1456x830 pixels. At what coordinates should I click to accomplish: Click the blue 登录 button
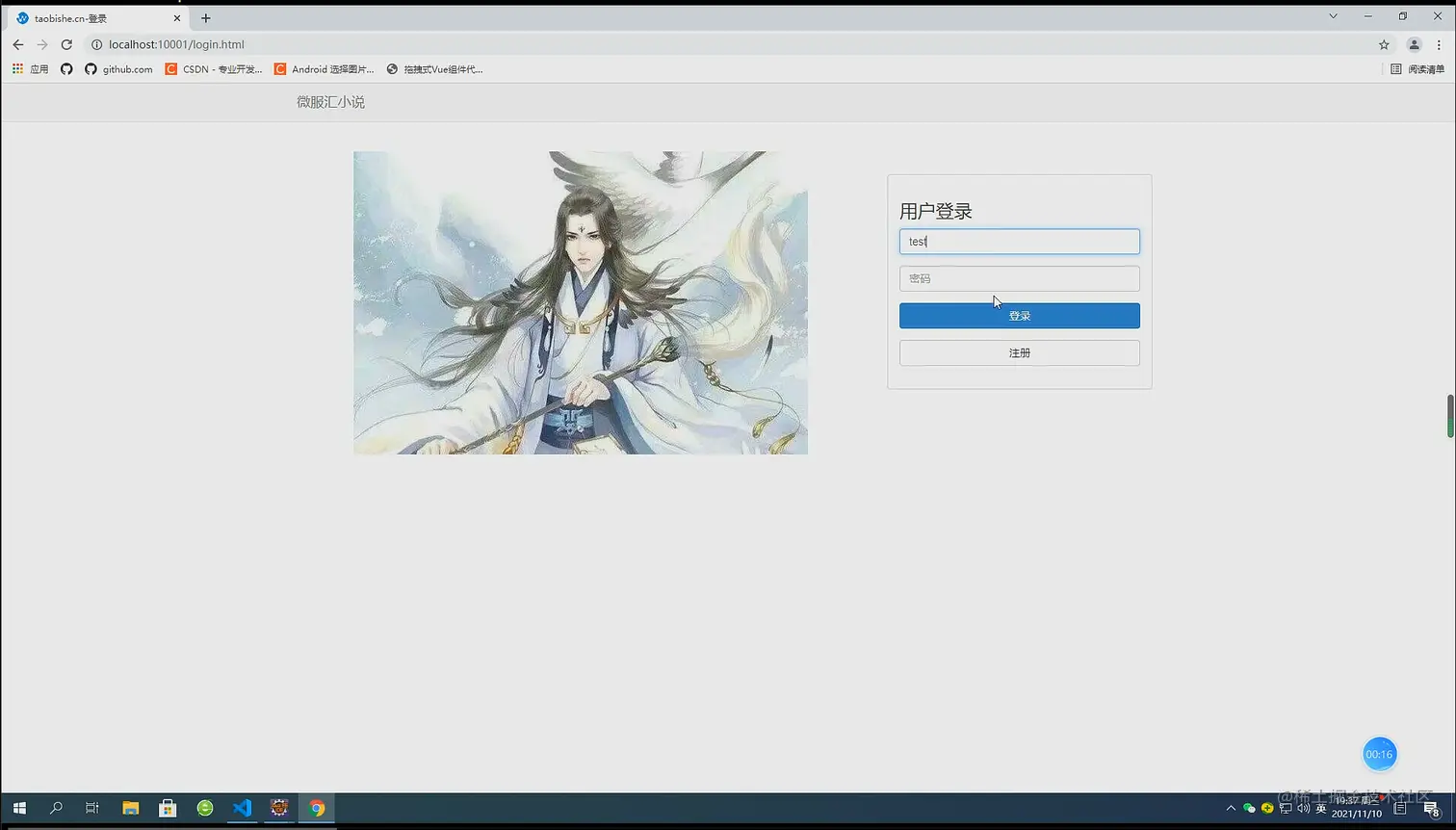(1019, 316)
